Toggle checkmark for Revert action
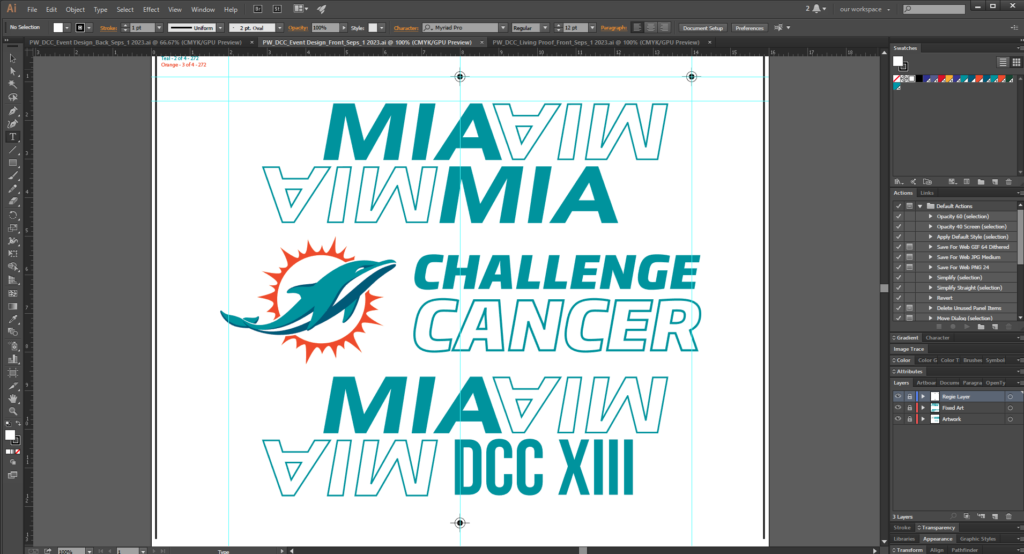 coord(899,298)
